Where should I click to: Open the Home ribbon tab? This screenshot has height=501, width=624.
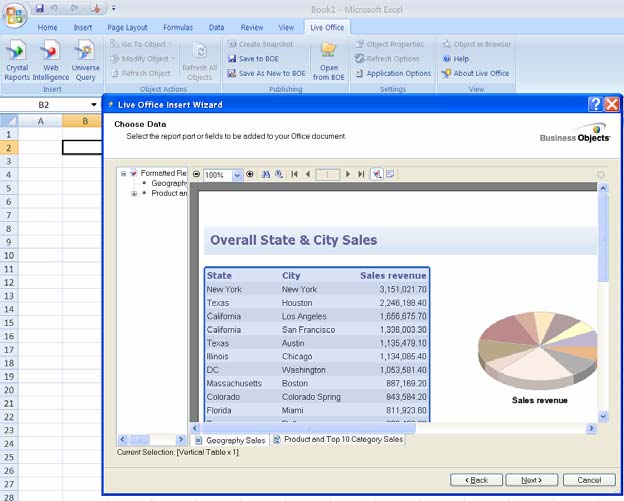point(47,27)
